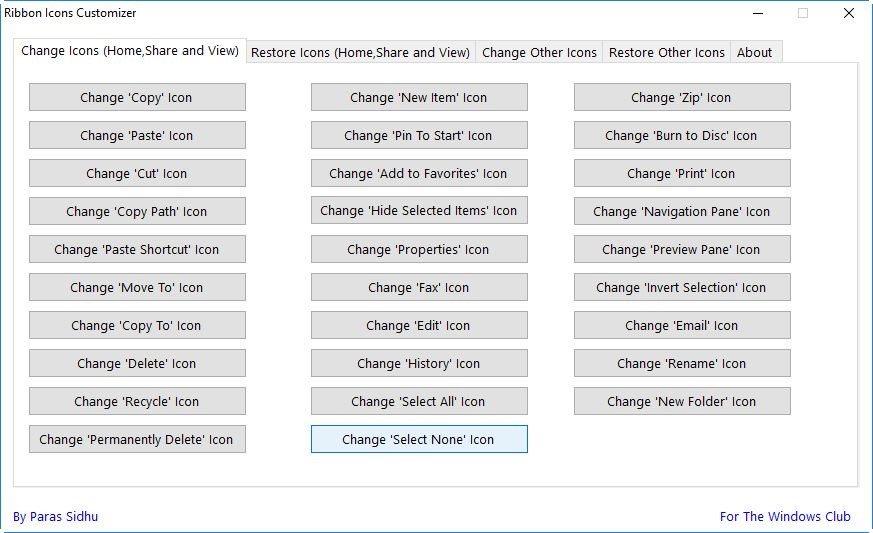Click Change 'Add to Favorites' Icon button
Image resolution: width=873 pixels, height=533 pixels.
(419, 173)
